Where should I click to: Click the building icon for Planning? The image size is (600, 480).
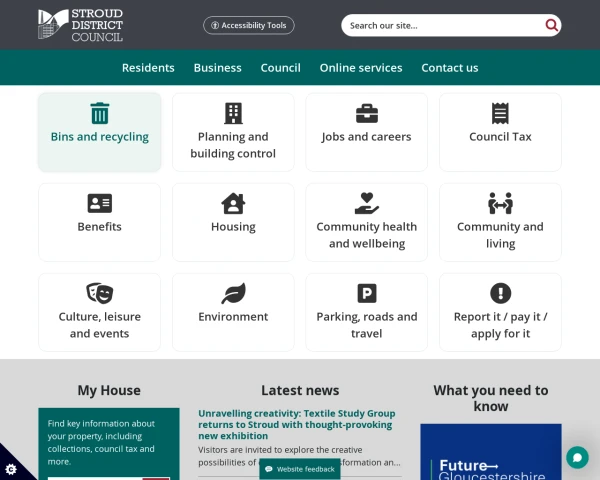[x=233, y=113]
